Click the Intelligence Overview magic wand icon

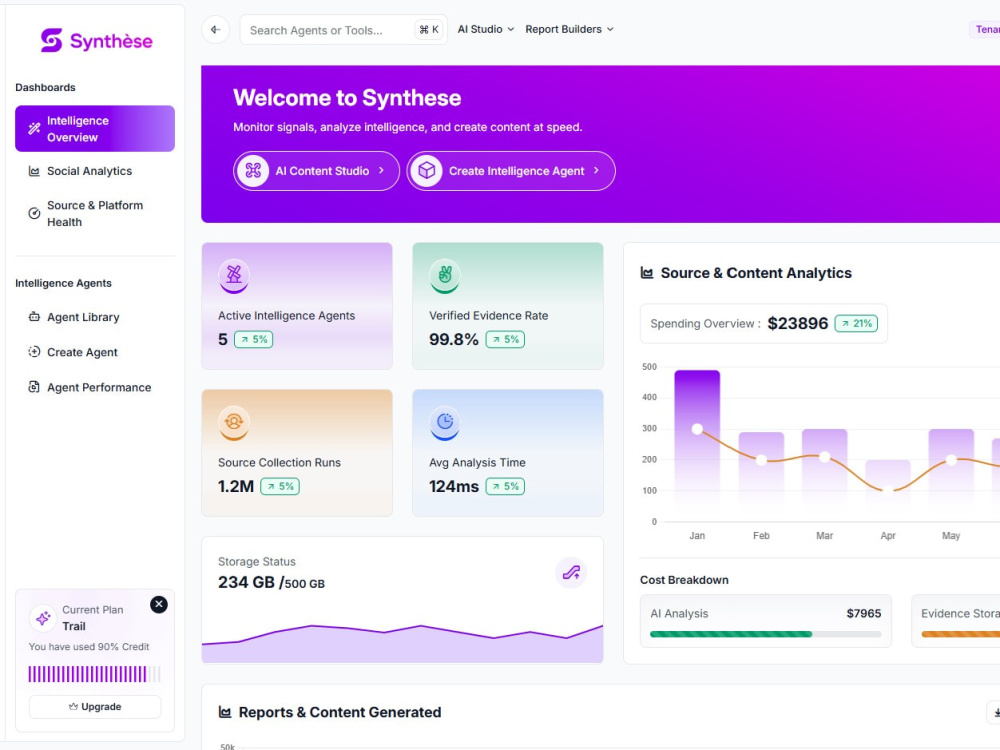pyautogui.click(x=34, y=129)
